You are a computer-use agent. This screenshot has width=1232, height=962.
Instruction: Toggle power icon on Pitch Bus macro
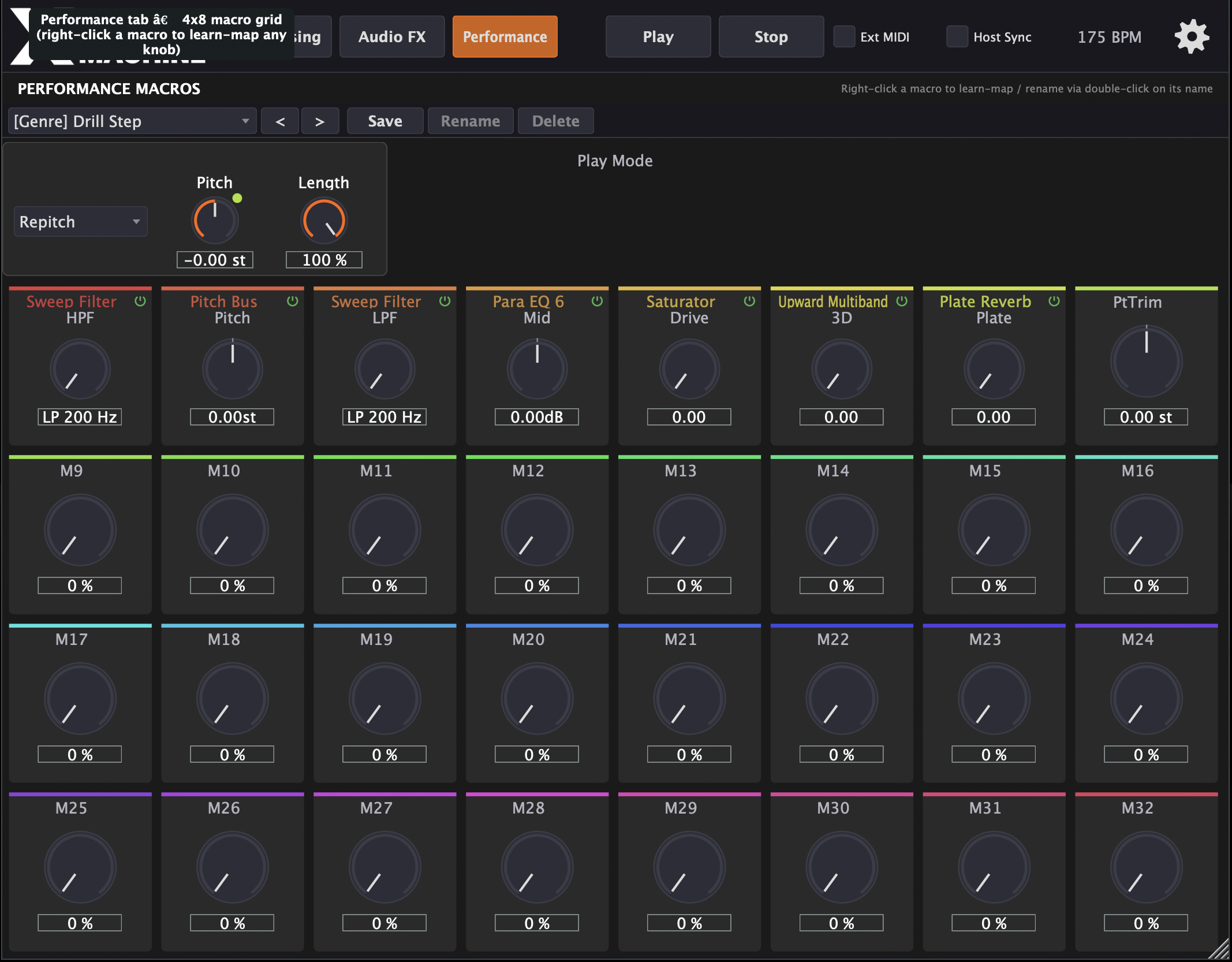pyautogui.click(x=293, y=301)
